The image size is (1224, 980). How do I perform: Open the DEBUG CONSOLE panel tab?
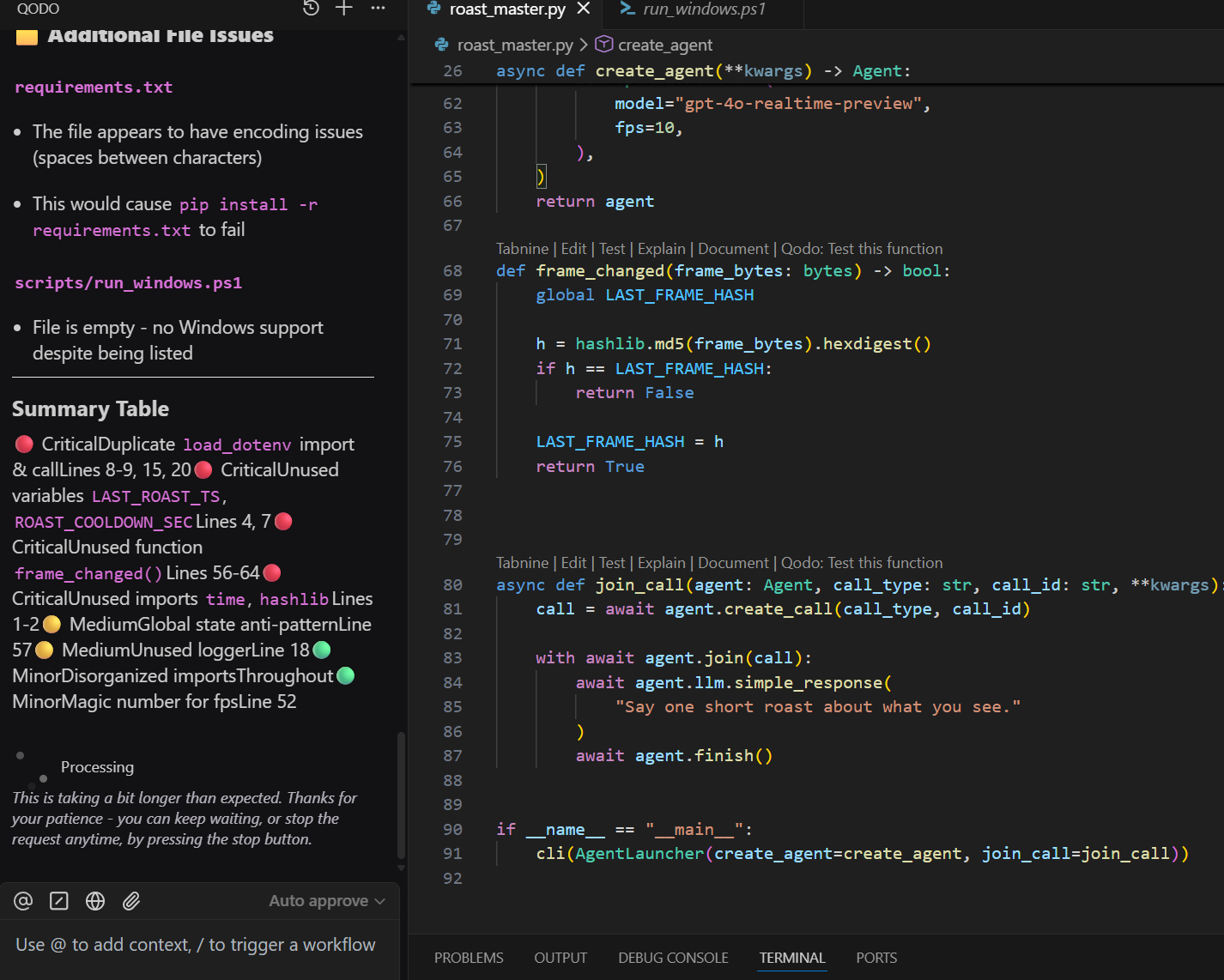point(673,958)
